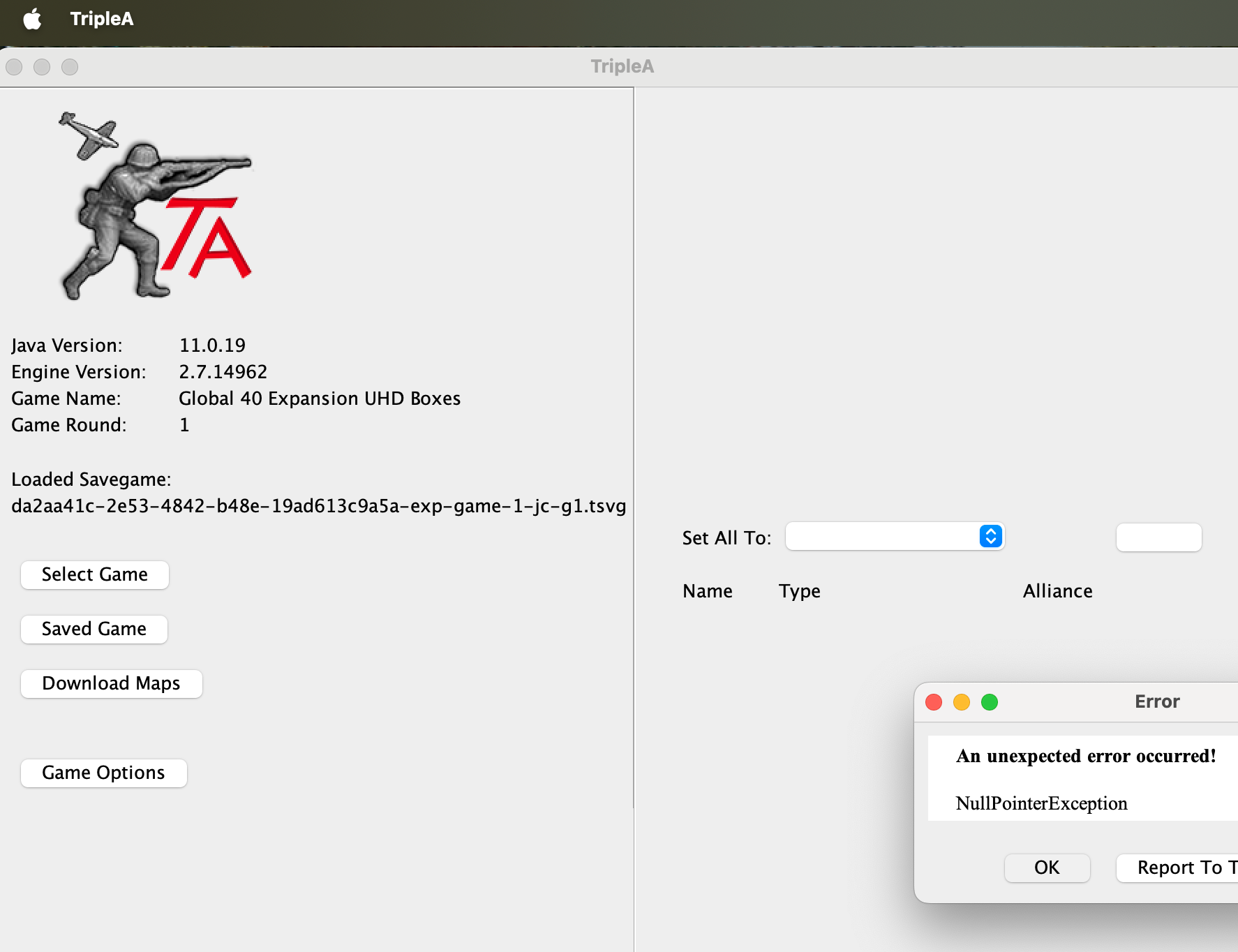The width and height of the screenshot is (1238, 952).
Task: Maximize the main TripleA window
Action: click(x=70, y=67)
